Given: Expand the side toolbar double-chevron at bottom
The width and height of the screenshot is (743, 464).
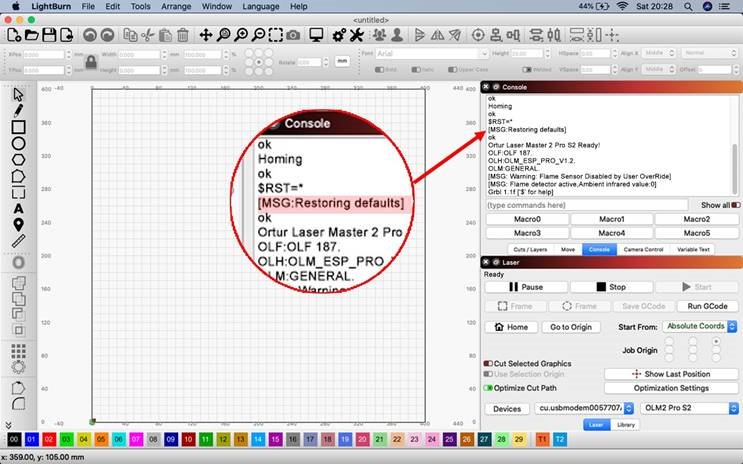Looking at the screenshot, I should point(8,425).
